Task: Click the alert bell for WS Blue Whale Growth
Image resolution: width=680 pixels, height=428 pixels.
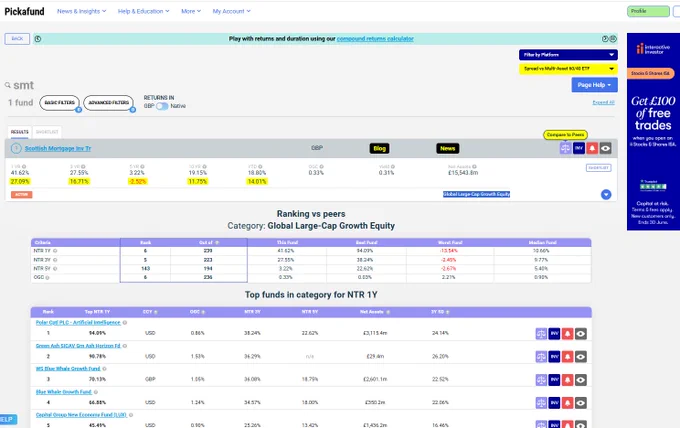Action: [x=567, y=380]
